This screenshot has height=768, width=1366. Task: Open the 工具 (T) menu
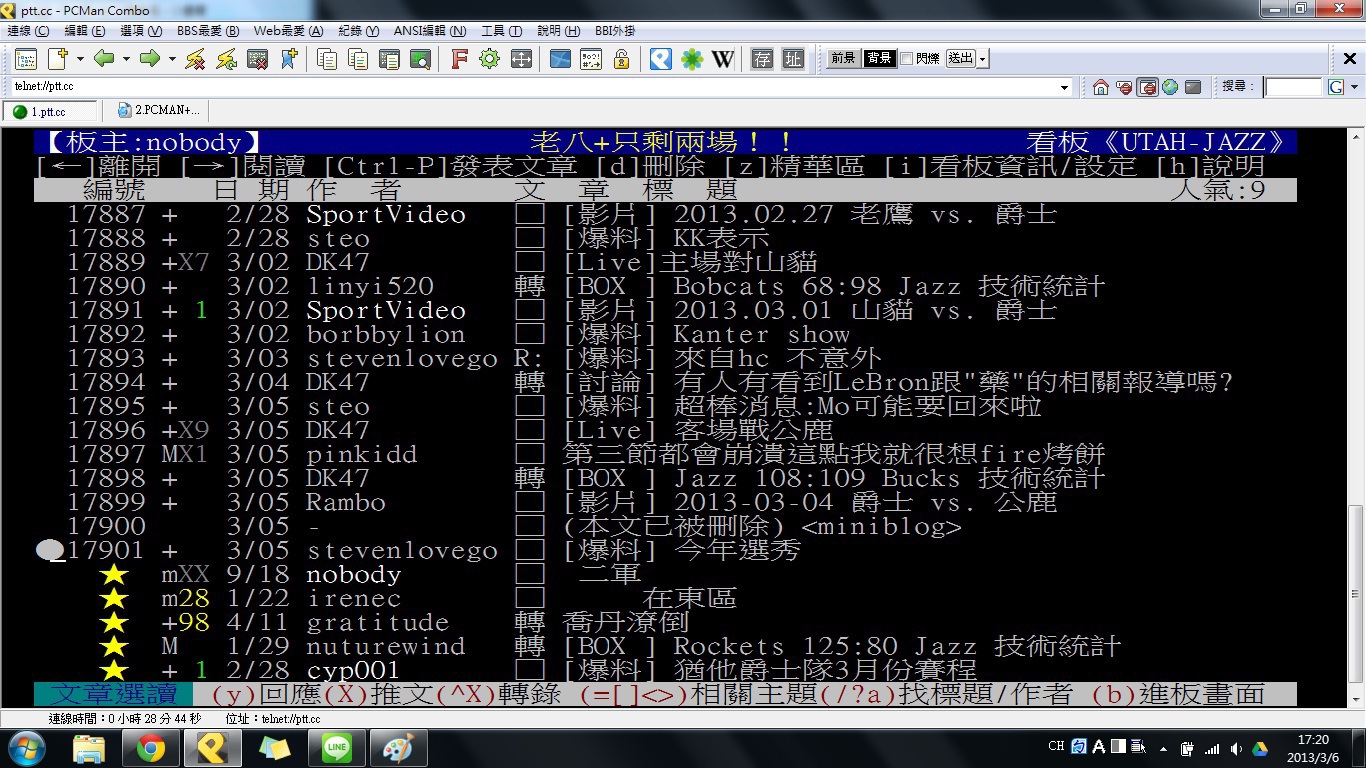click(x=502, y=31)
